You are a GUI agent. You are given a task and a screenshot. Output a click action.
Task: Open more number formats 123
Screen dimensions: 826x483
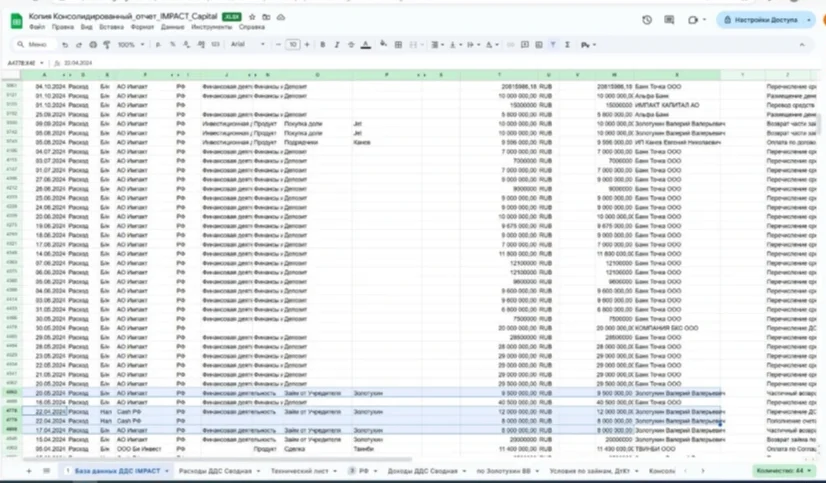pos(215,45)
